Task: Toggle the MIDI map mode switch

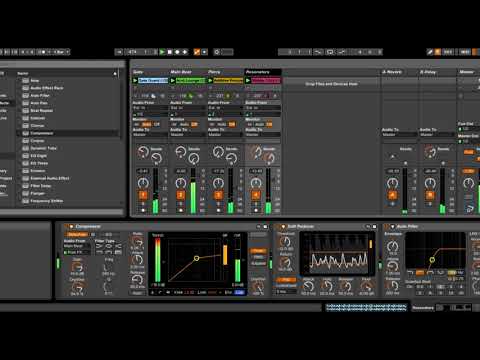Action: (x=465, y=52)
